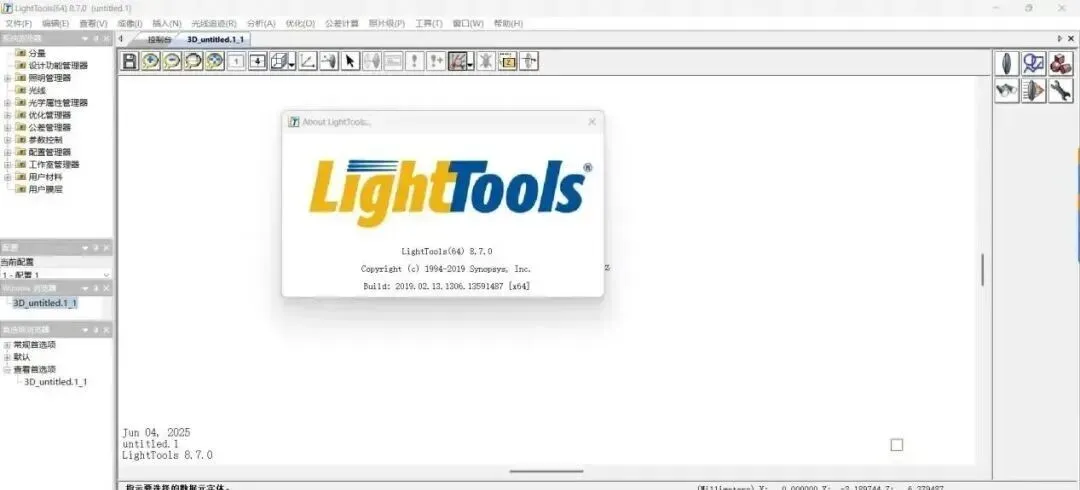Click the vertical scrollbar thumb beside 3D view

coord(982,269)
